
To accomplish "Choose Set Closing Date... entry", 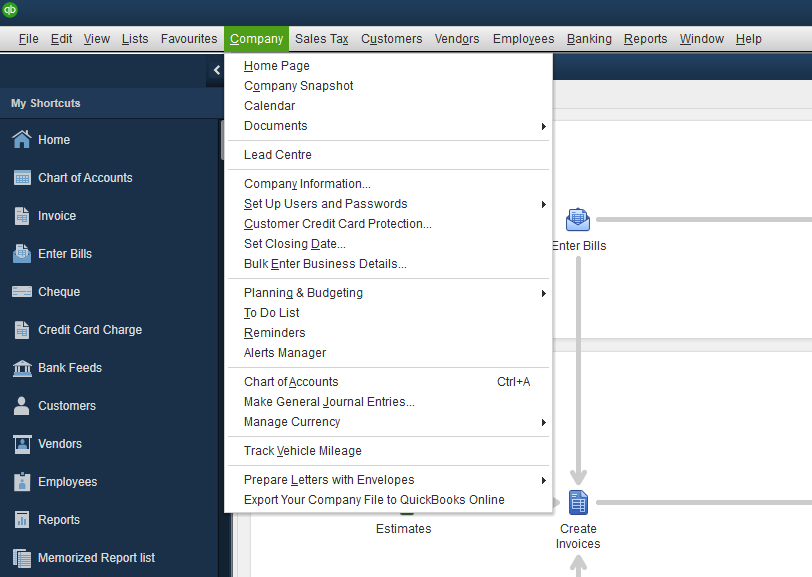I will point(388,244).
